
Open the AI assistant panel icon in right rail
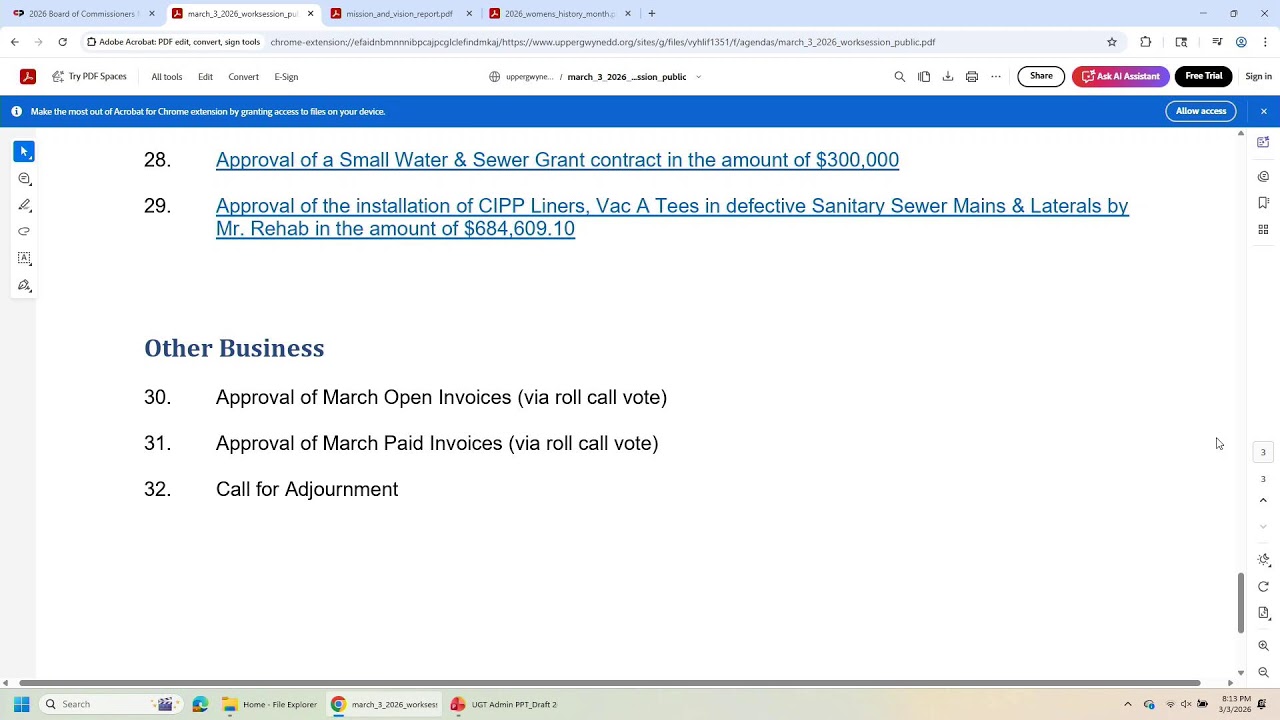[x=1263, y=143]
